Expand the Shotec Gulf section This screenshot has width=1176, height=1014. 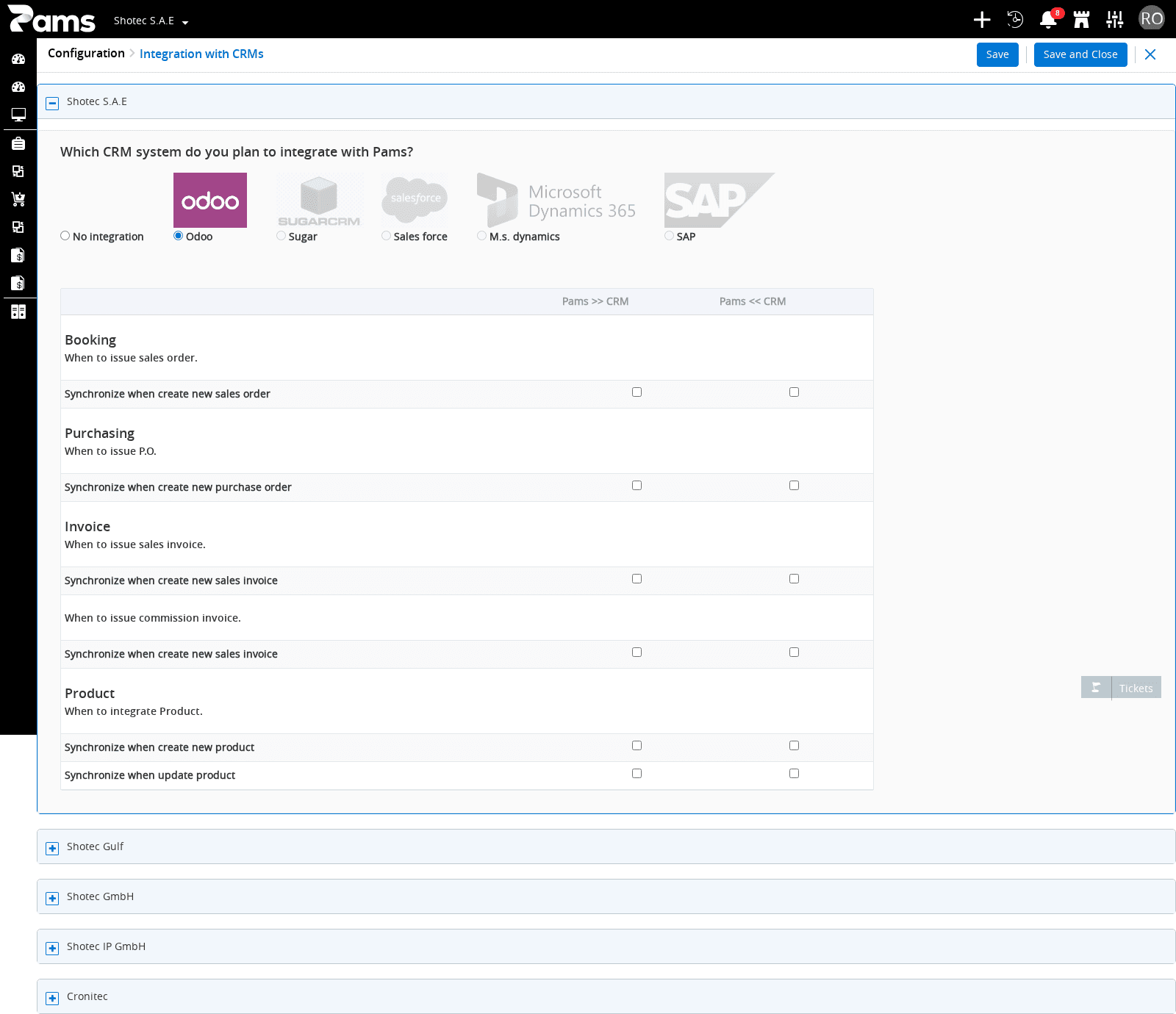click(52, 849)
